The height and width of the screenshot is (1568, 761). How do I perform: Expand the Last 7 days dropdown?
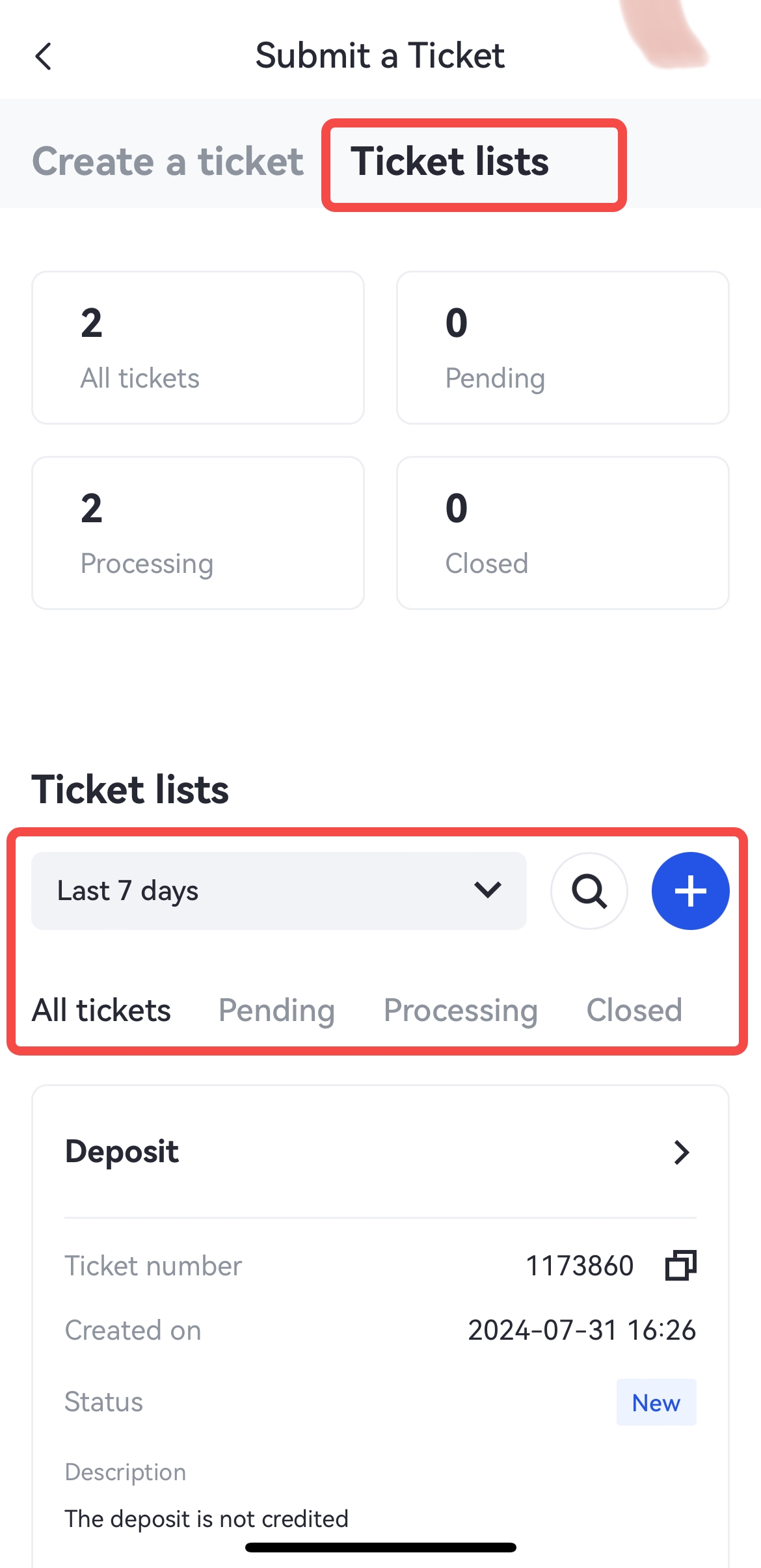[278, 891]
